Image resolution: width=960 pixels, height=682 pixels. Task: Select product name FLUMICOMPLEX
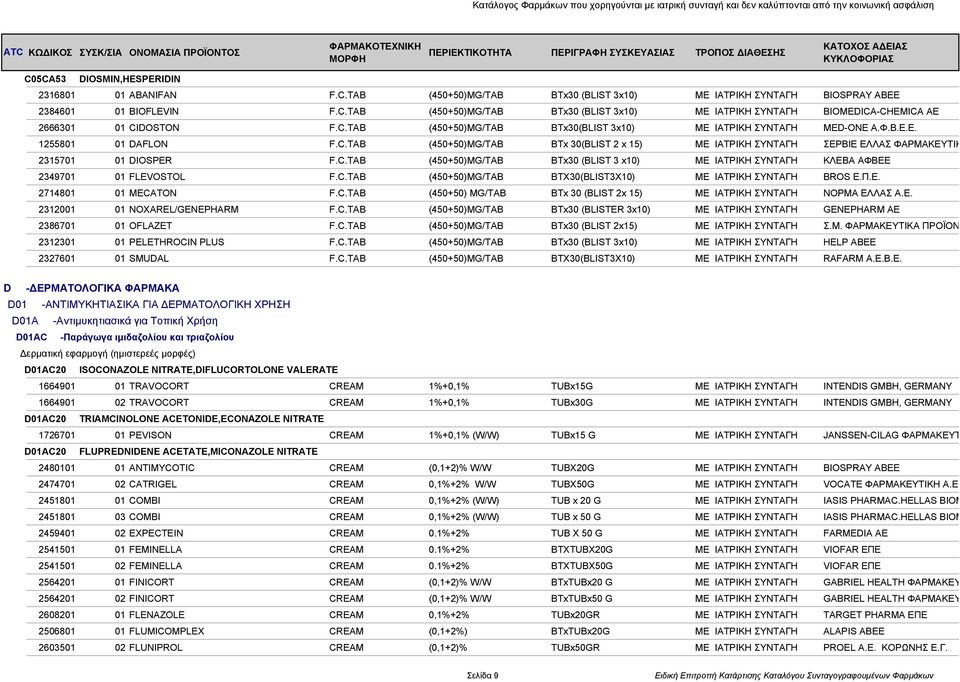click(x=167, y=631)
